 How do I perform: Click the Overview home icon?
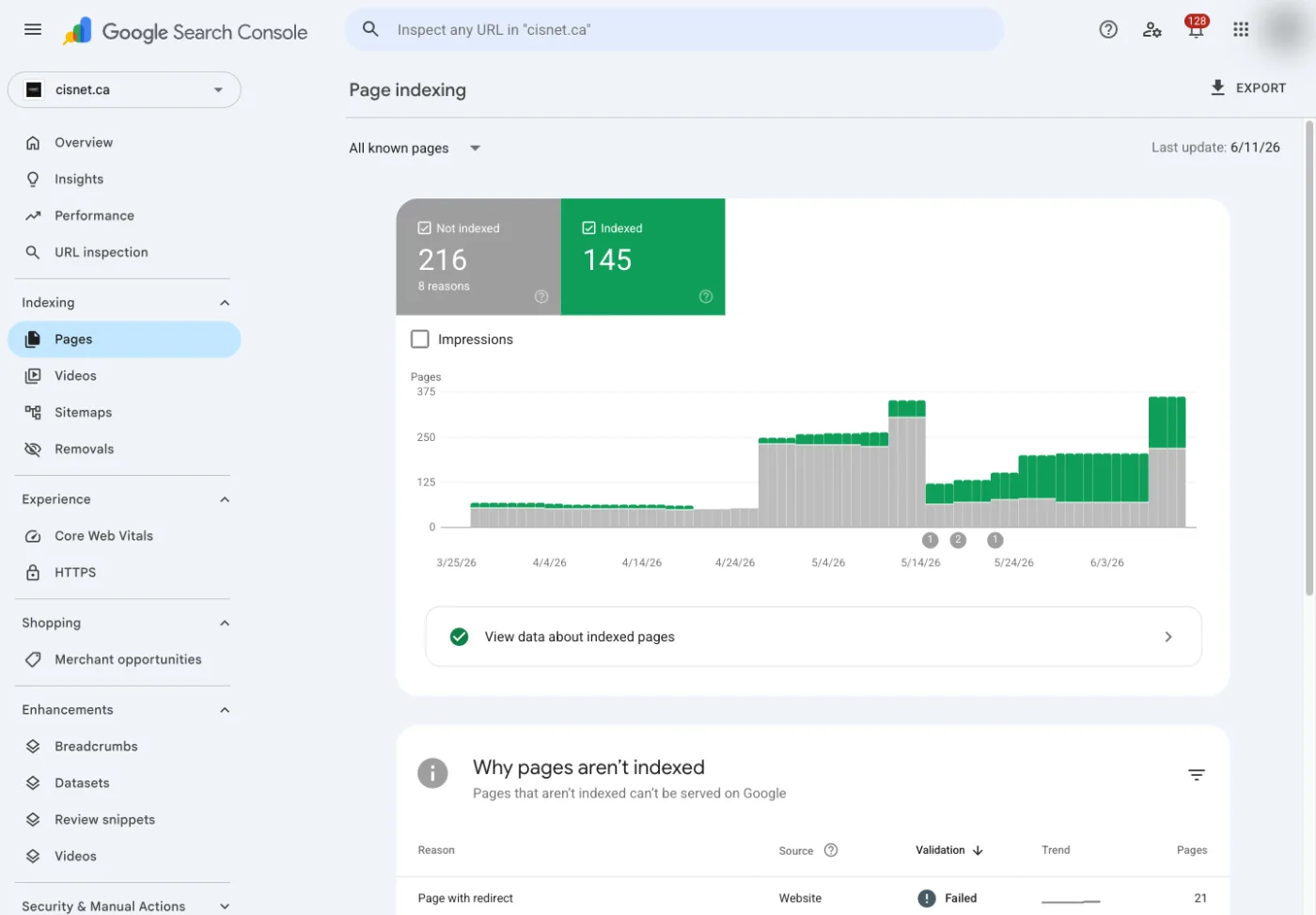(33, 143)
